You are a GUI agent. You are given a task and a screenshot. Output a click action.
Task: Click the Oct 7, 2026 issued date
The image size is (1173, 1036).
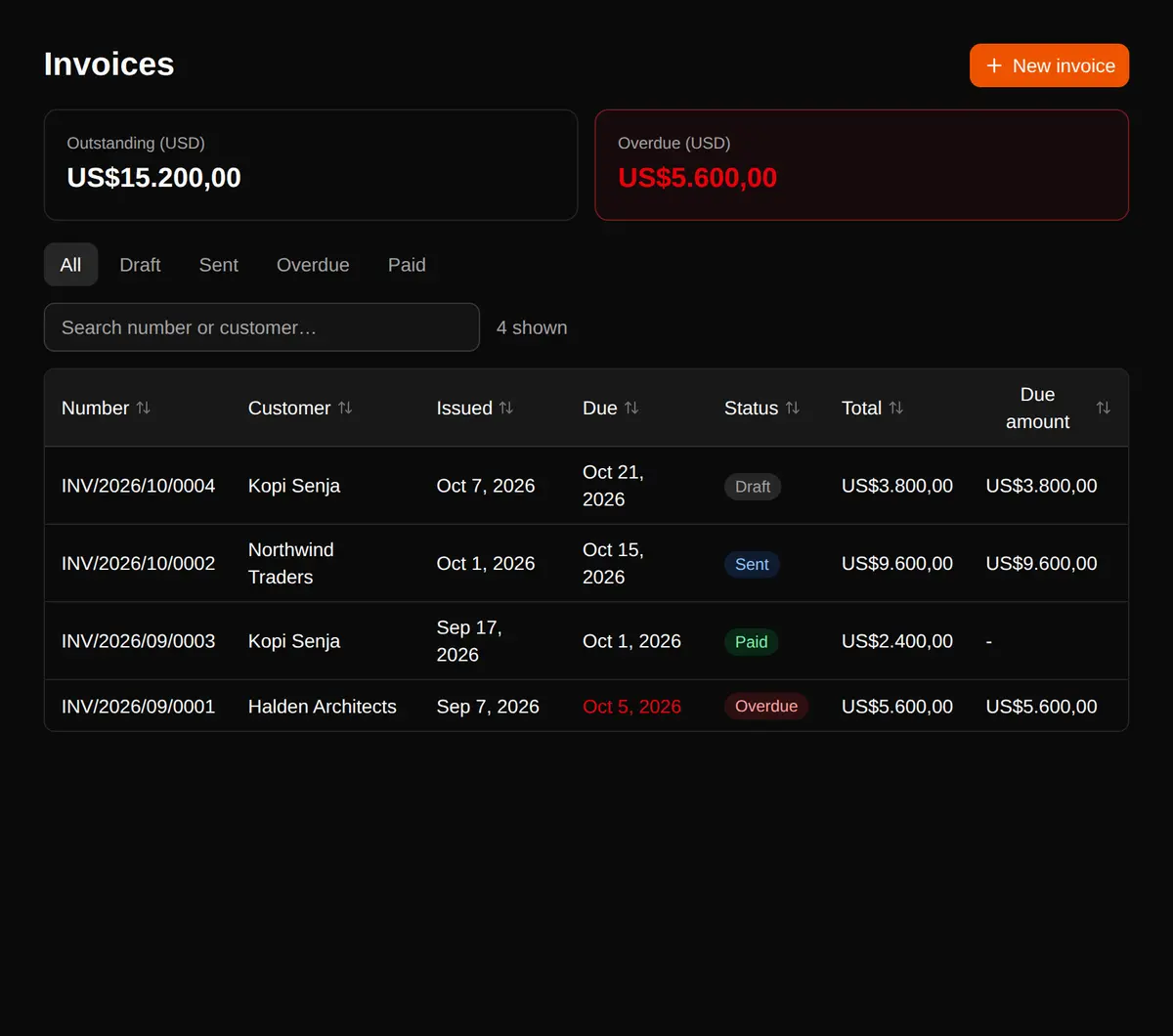(486, 486)
